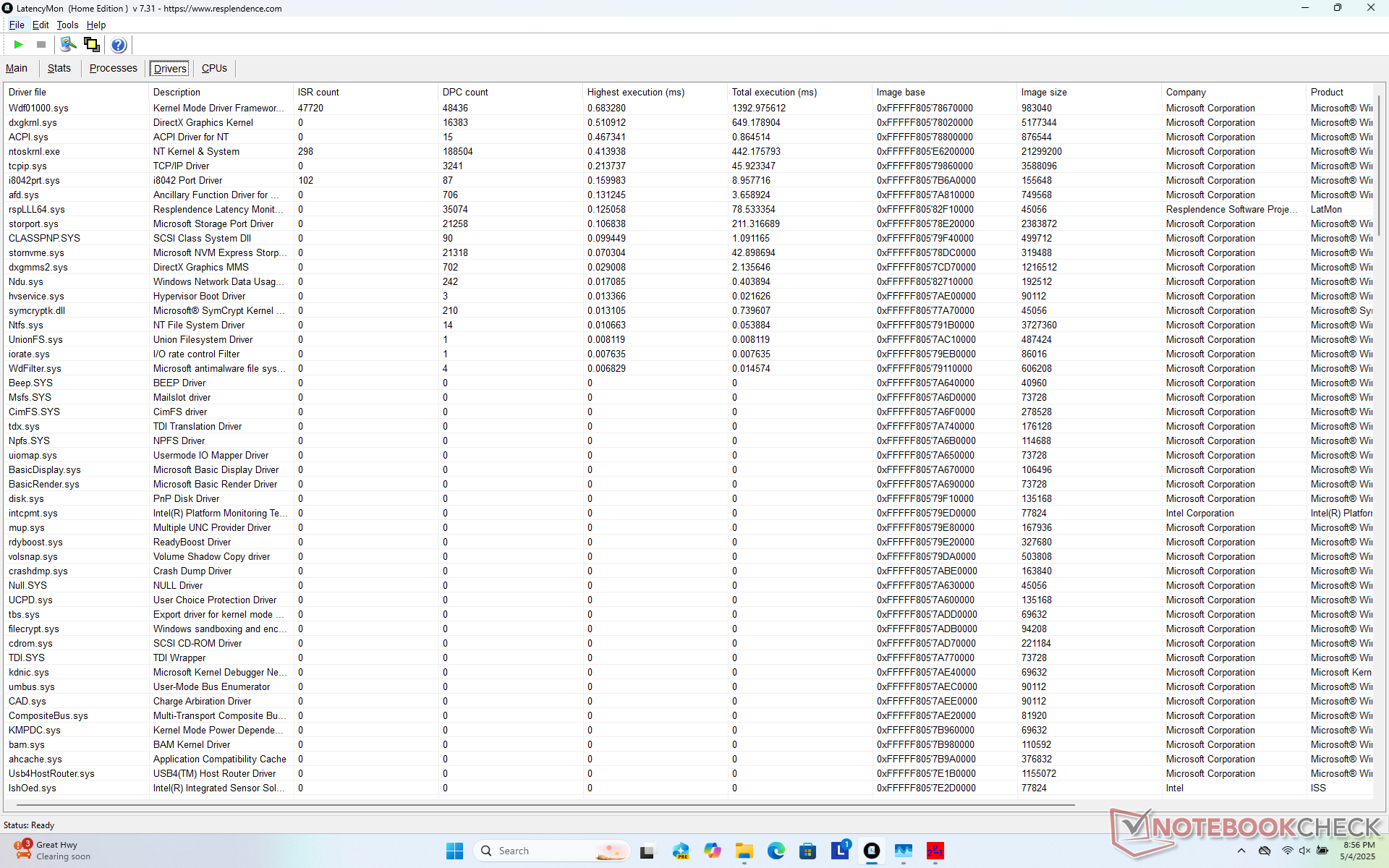Select the i8042prt.sys driver row
The image size is (1389, 868).
coord(689,180)
